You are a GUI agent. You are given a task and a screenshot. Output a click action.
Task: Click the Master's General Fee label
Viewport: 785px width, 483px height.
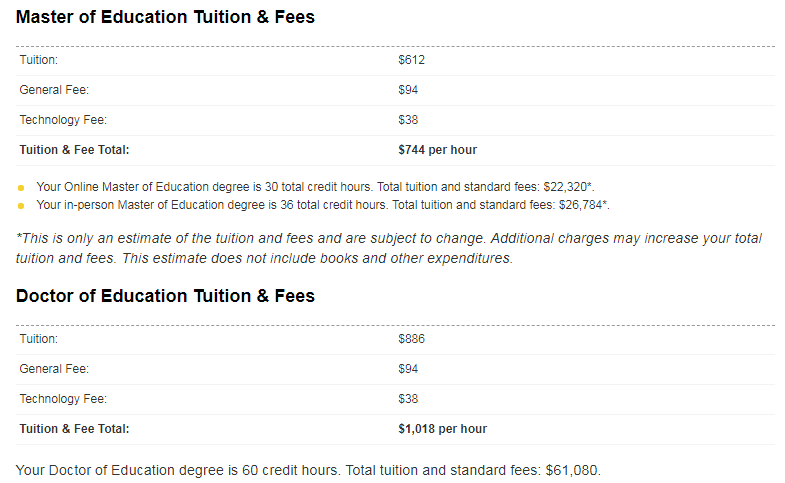click(54, 90)
